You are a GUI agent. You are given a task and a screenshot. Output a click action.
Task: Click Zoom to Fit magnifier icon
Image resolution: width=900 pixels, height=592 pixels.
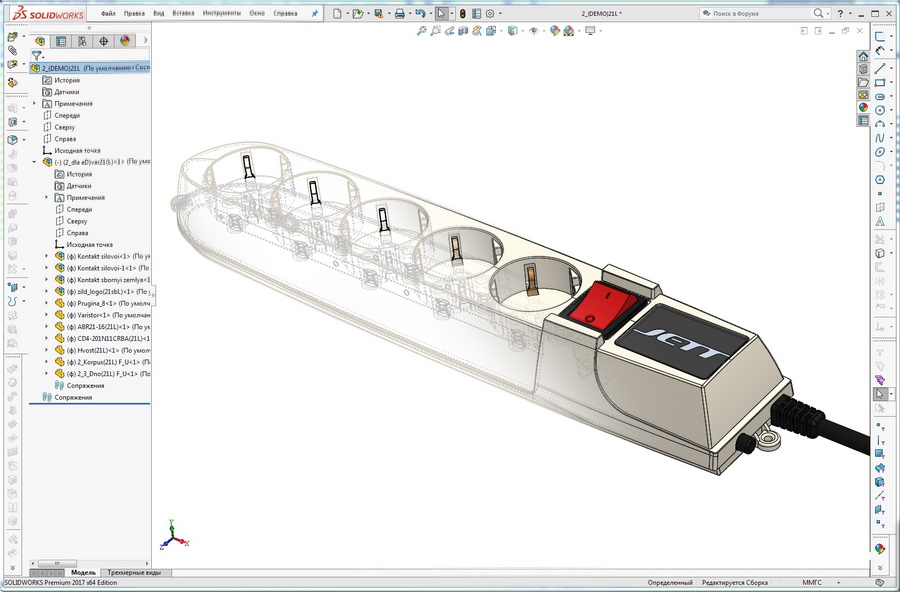pyautogui.click(x=421, y=31)
